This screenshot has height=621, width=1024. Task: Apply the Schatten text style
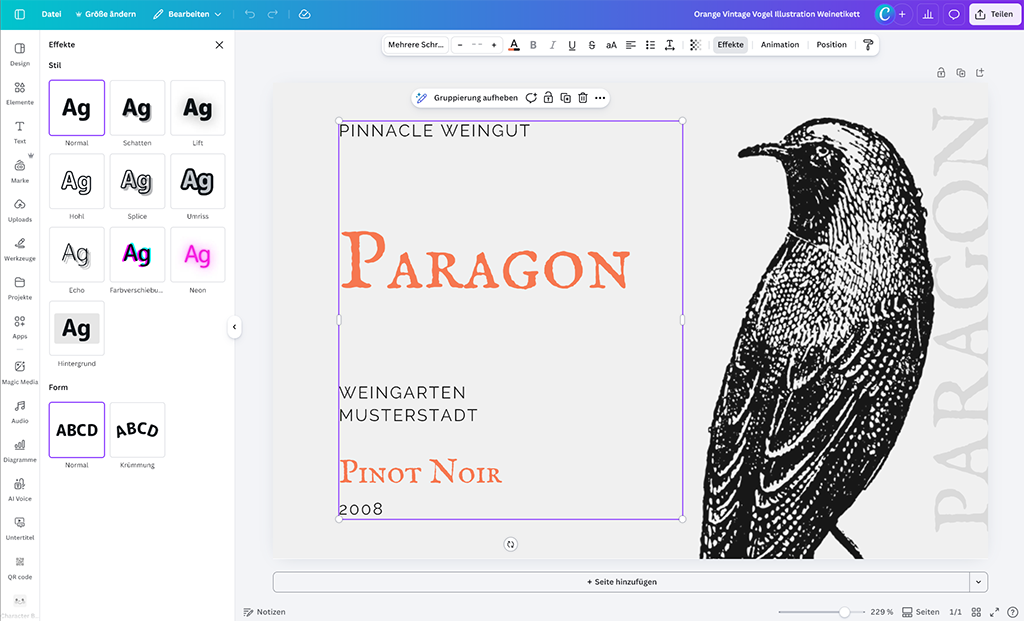137,108
